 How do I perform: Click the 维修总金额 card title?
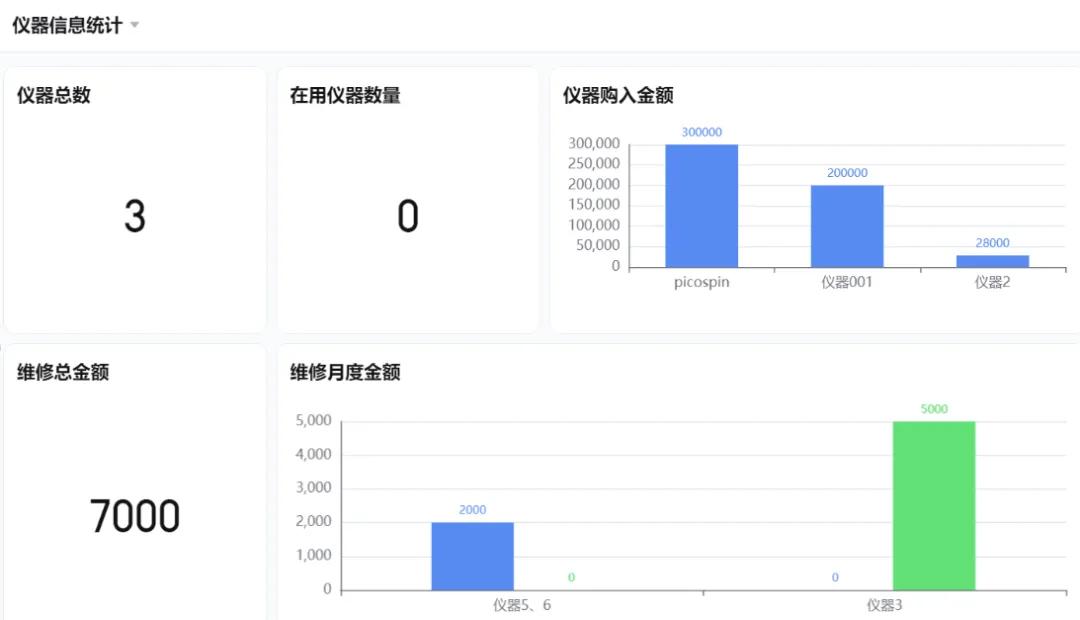pos(63,372)
